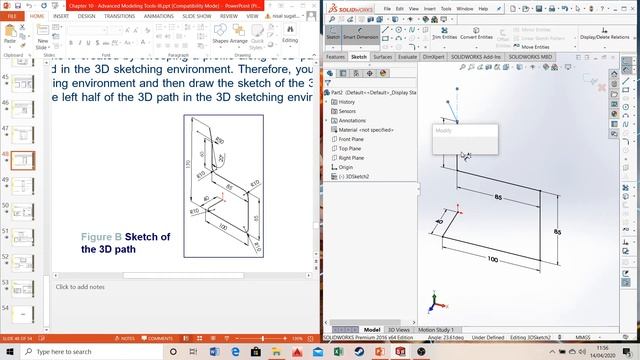Toggle Underline formatting in PowerPoint

pyautogui.click(x=88, y=42)
